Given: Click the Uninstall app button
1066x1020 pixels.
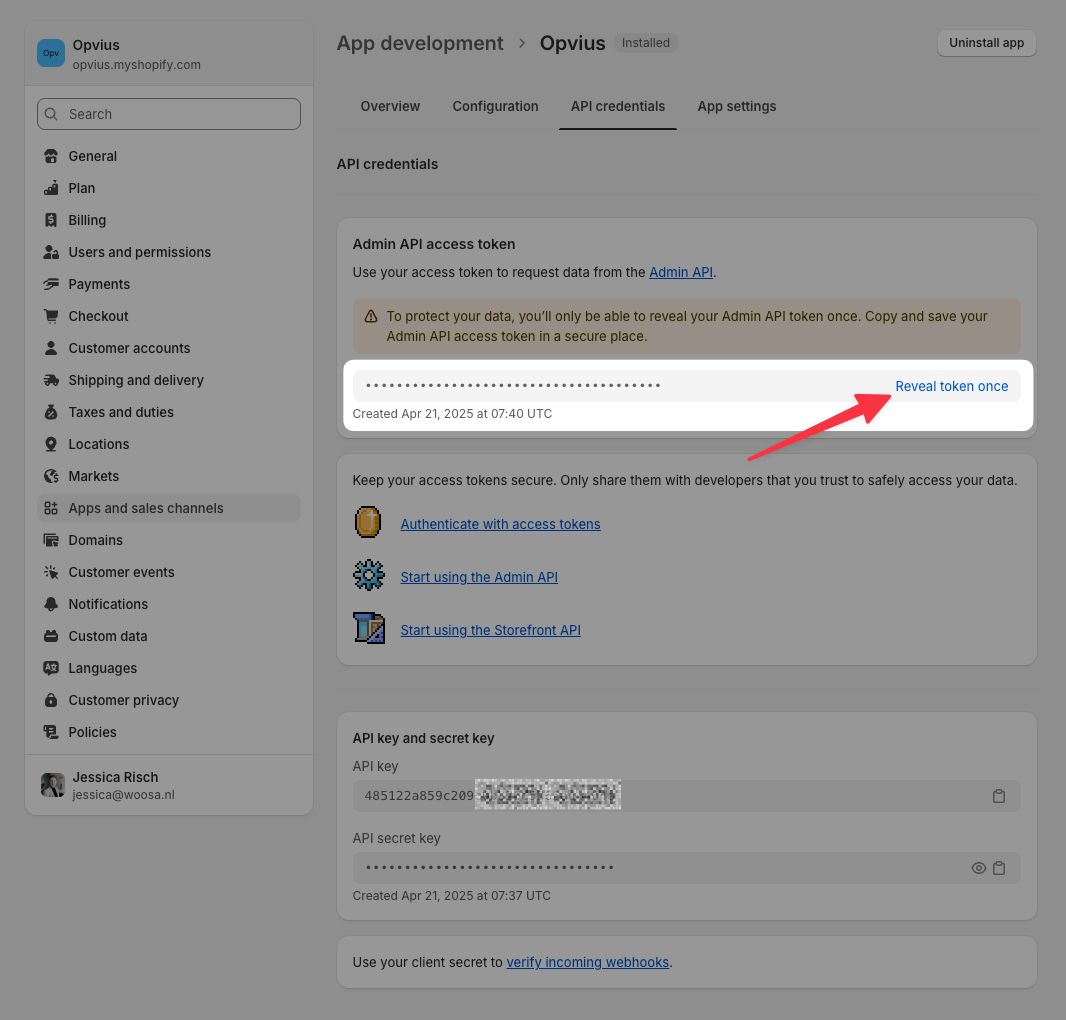Looking at the screenshot, I should (986, 43).
